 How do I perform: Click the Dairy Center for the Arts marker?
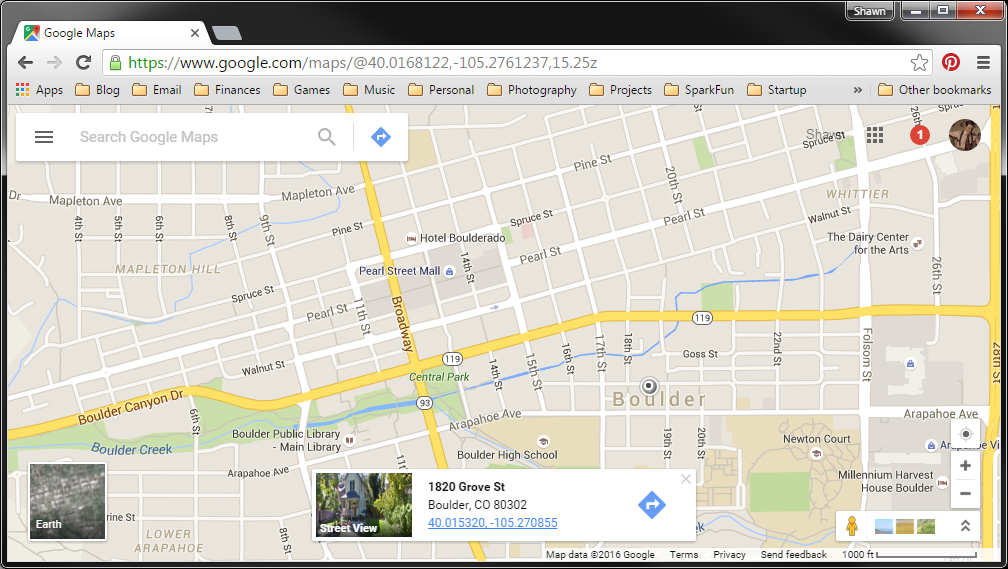click(x=917, y=243)
